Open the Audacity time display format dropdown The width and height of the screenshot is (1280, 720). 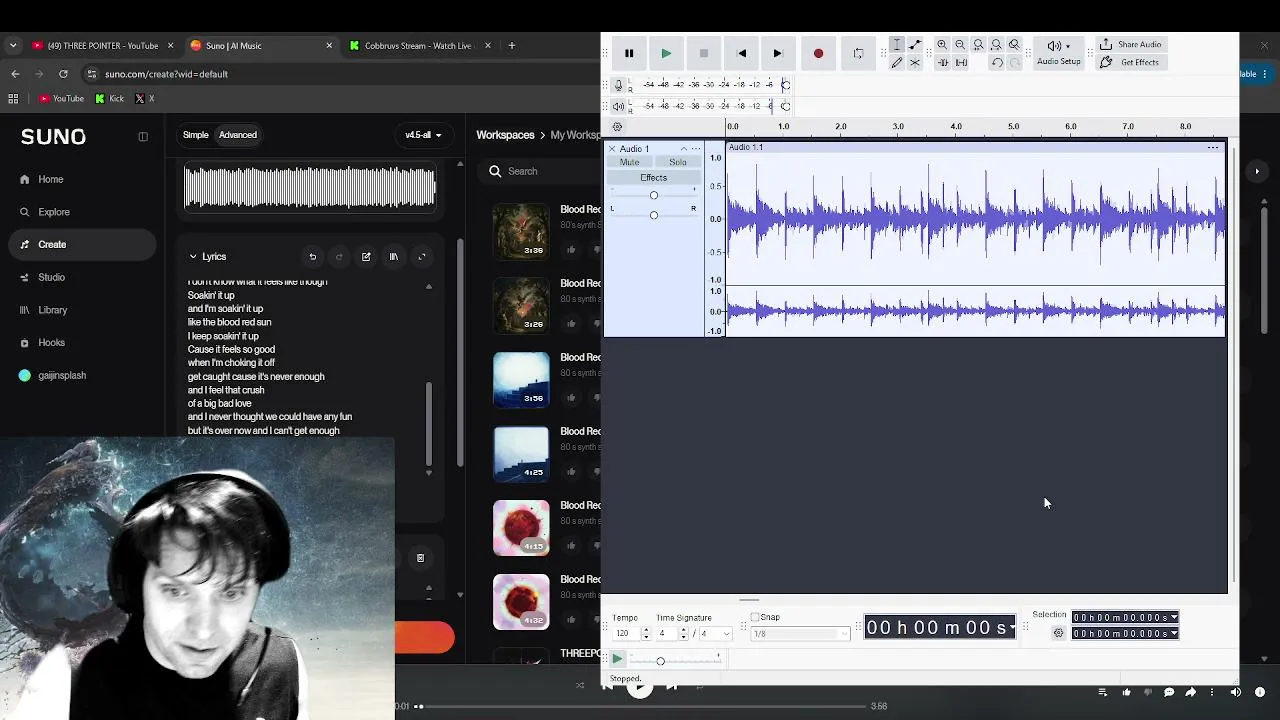[x=1012, y=628]
